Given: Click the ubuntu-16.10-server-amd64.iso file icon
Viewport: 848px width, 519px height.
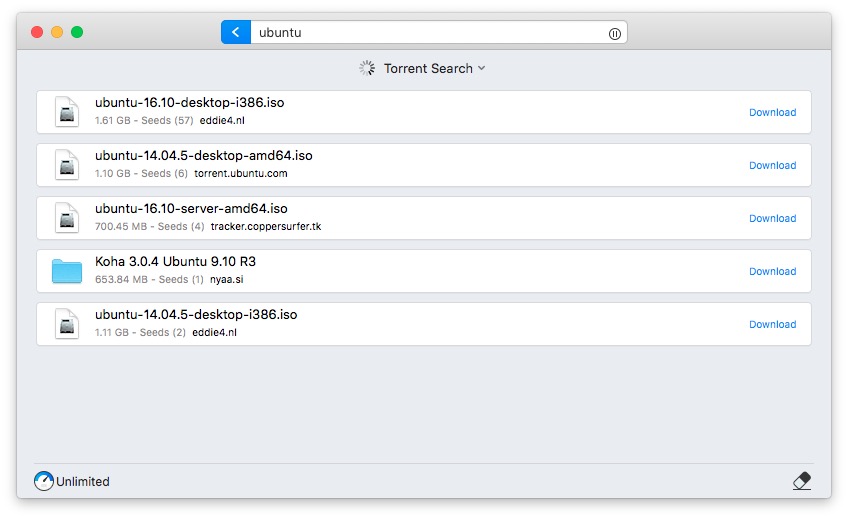Looking at the screenshot, I should 67,218.
